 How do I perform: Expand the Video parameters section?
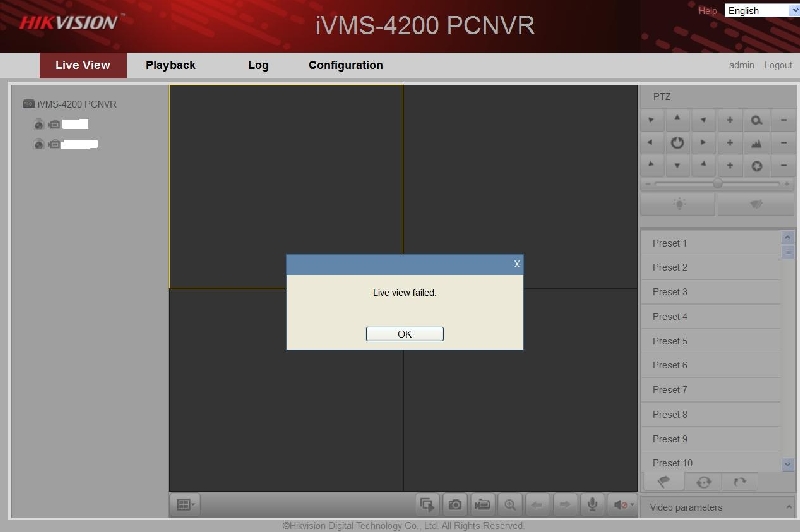click(718, 508)
